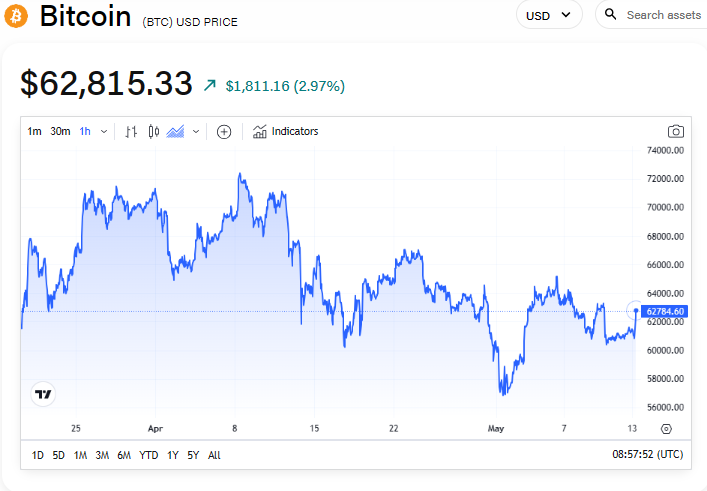The height and width of the screenshot is (491, 707).
Task: Expand the time interval dropdown arrow
Action: 104,131
